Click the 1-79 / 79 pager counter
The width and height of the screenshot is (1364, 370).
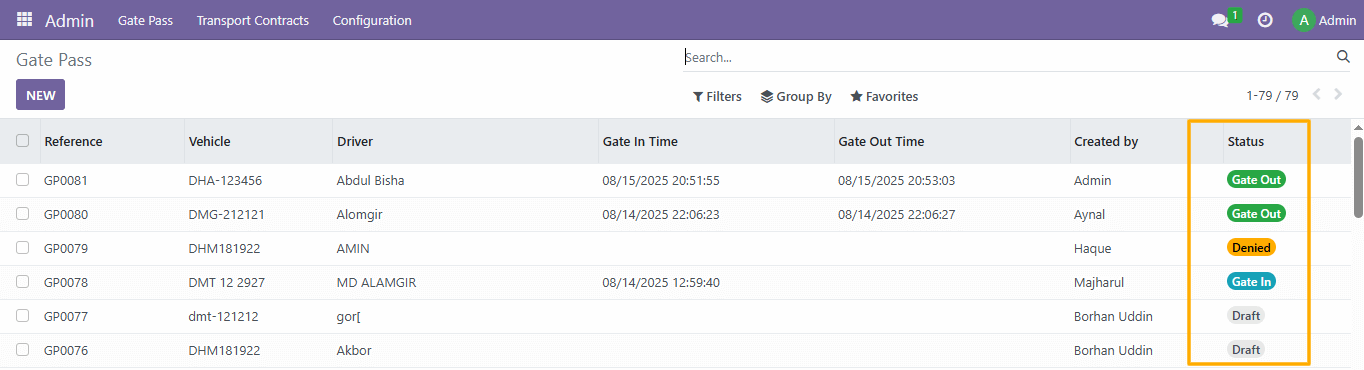pyautogui.click(x=1272, y=96)
